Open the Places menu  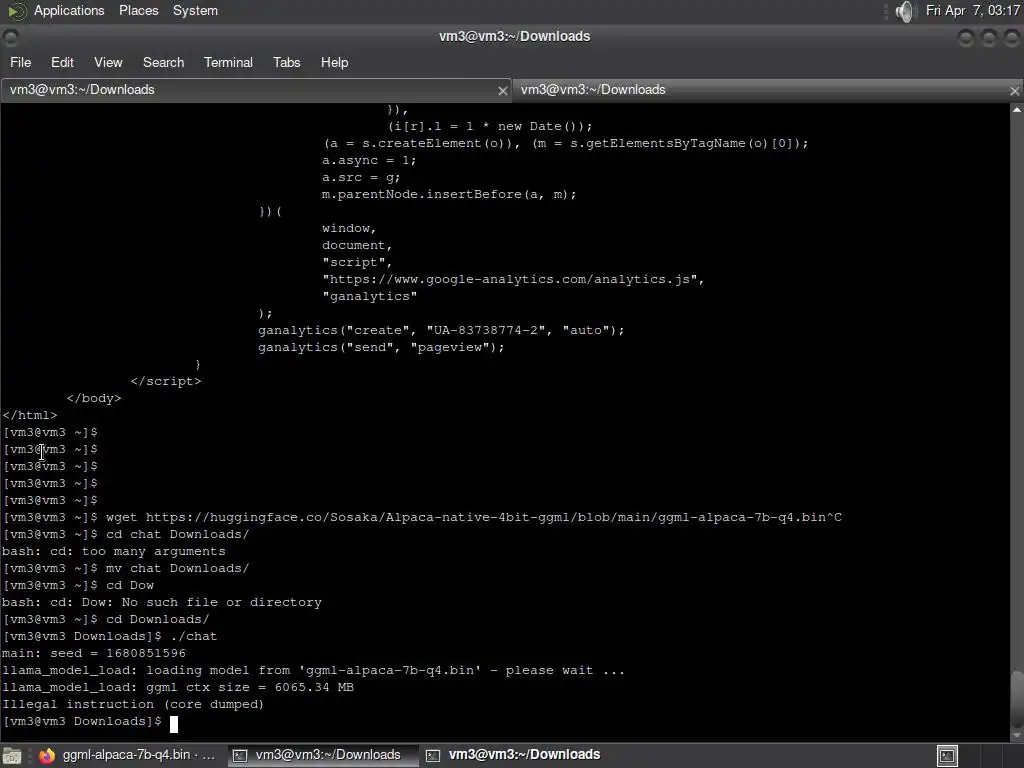138,10
